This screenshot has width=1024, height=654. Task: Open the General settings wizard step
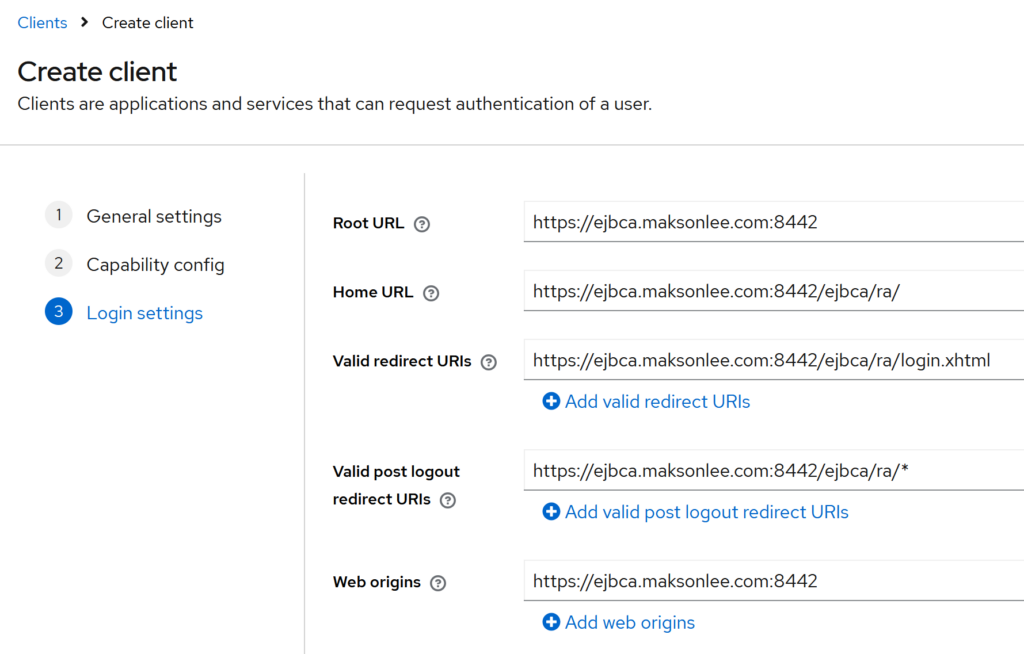pyautogui.click(x=154, y=216)
